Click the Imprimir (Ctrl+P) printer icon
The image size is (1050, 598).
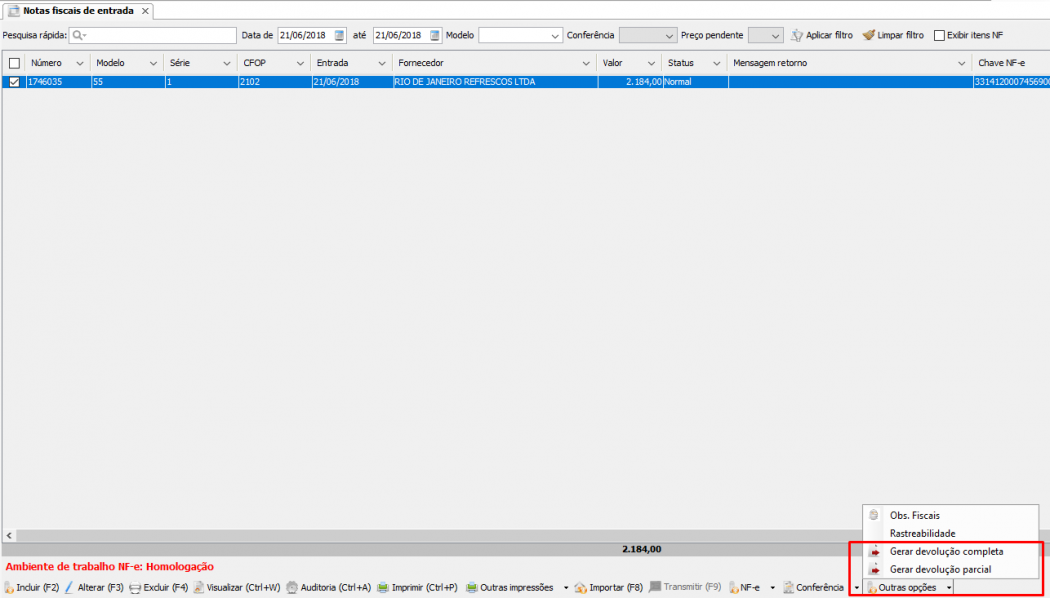pos(383,588)
